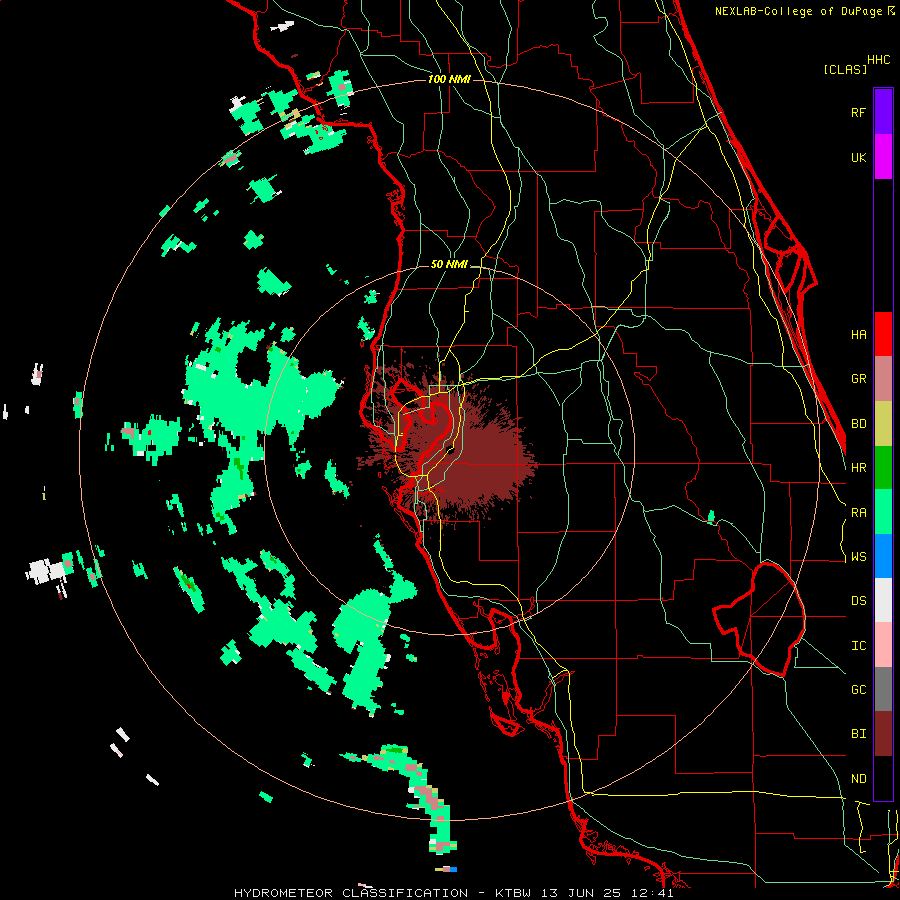Image resolution: width=900 pixels, height=900 pixels.
Task: Click the HHC product code label
Action: click(x=879, y=60)
